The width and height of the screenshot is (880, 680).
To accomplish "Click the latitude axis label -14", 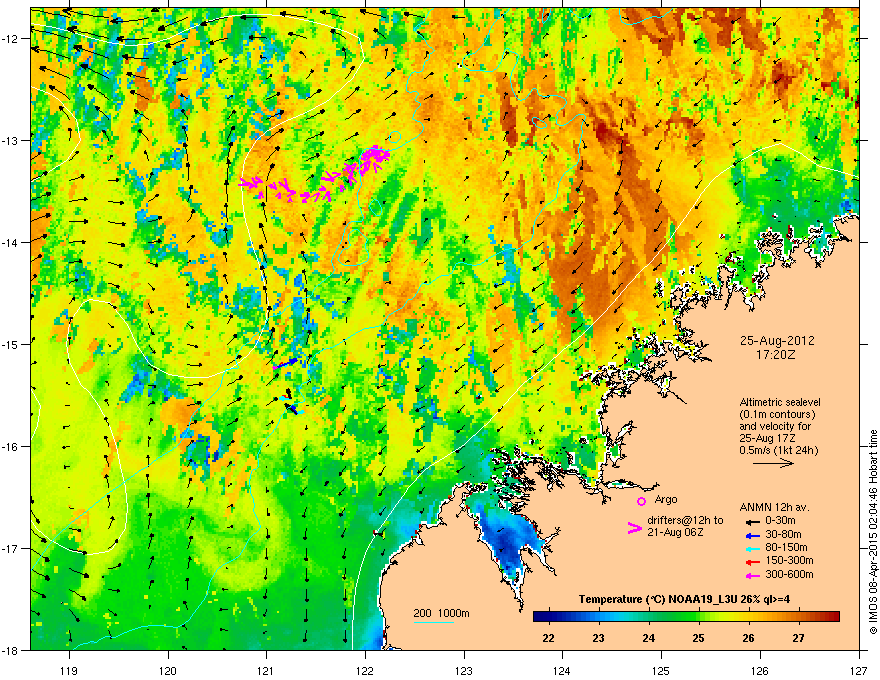I will tap(12, 242).
